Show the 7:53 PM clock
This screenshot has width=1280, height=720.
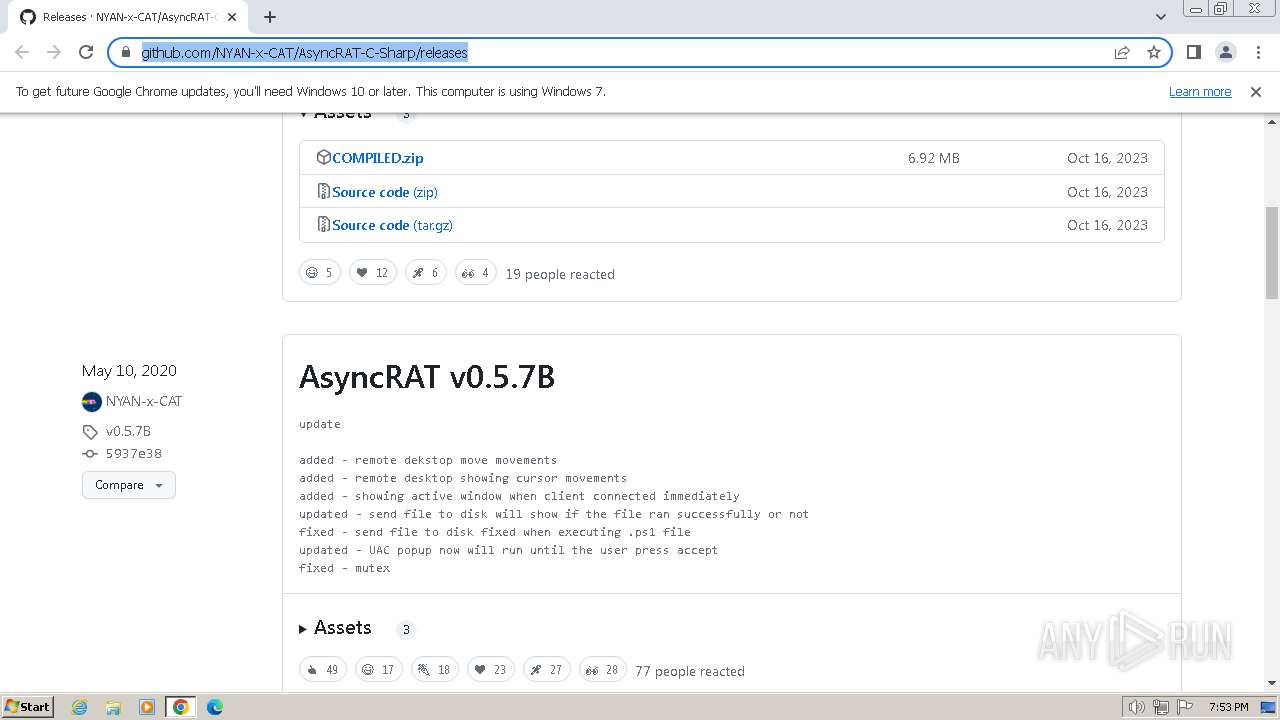pos(1228,707)
